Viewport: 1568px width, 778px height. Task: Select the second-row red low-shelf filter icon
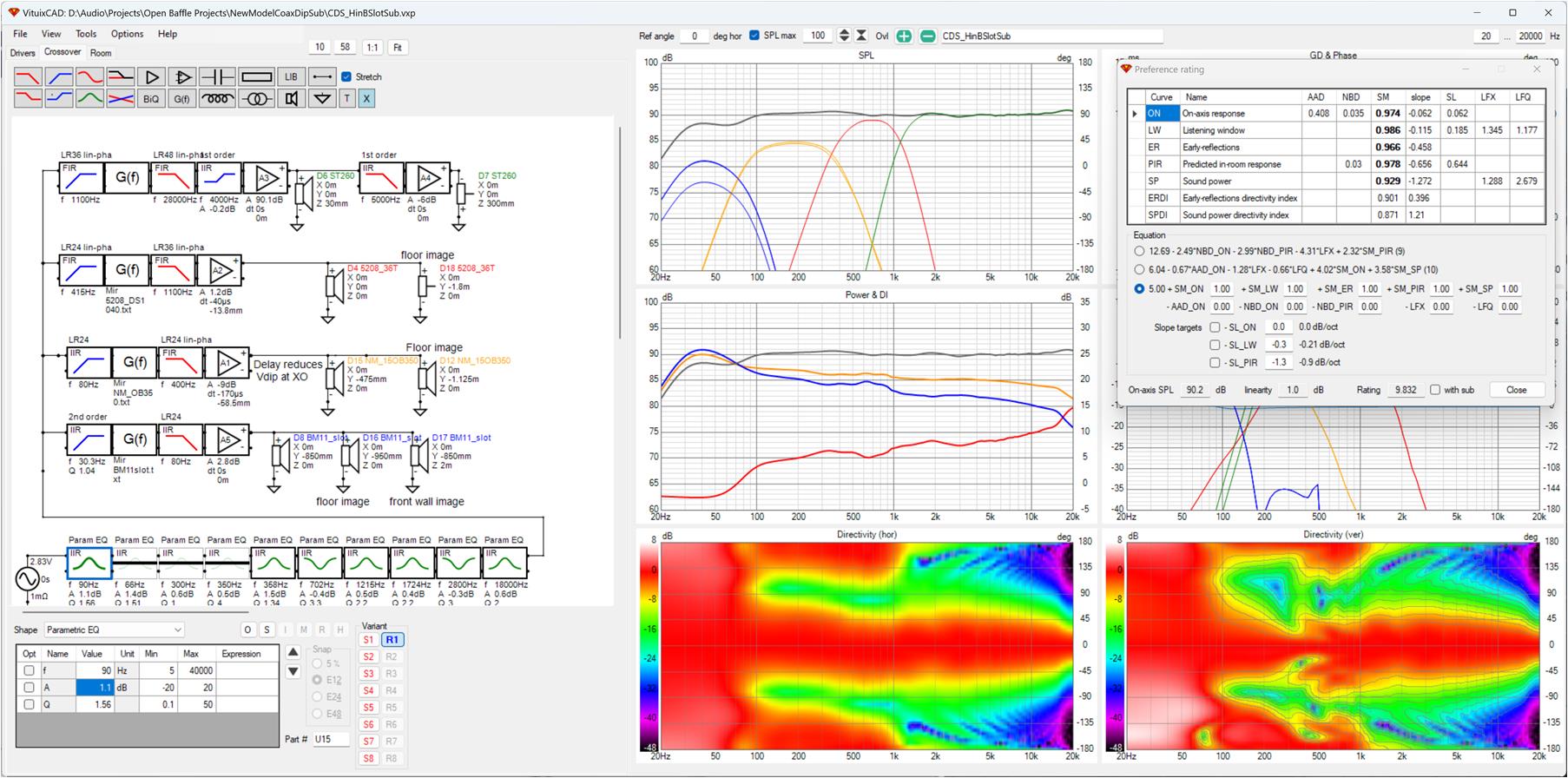28,98
